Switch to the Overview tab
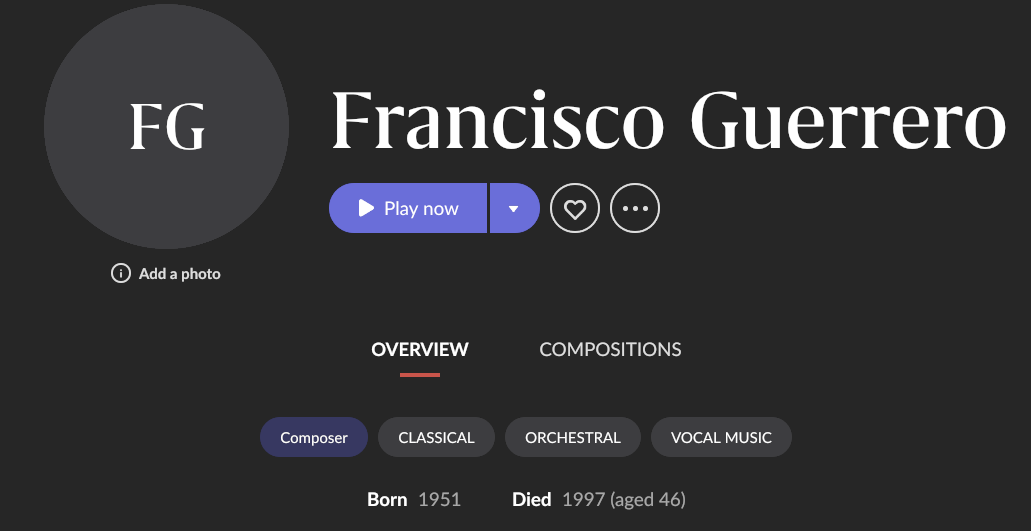1031x531 pixels. (x=420, y=349)
